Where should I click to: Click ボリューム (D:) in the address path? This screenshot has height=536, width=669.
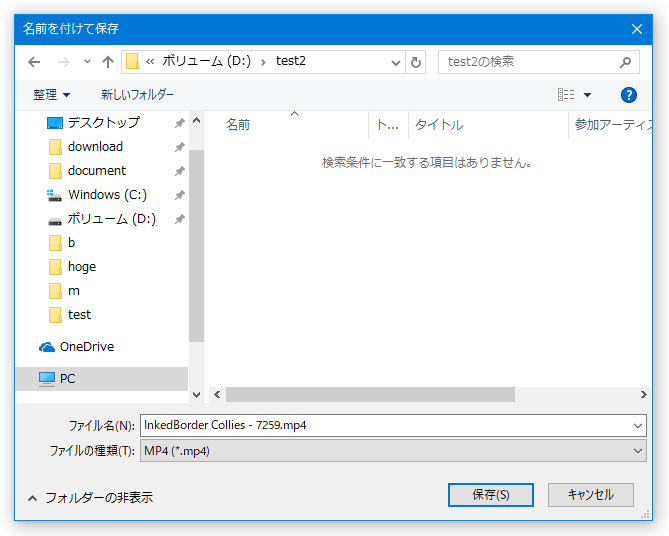[207, 61]
